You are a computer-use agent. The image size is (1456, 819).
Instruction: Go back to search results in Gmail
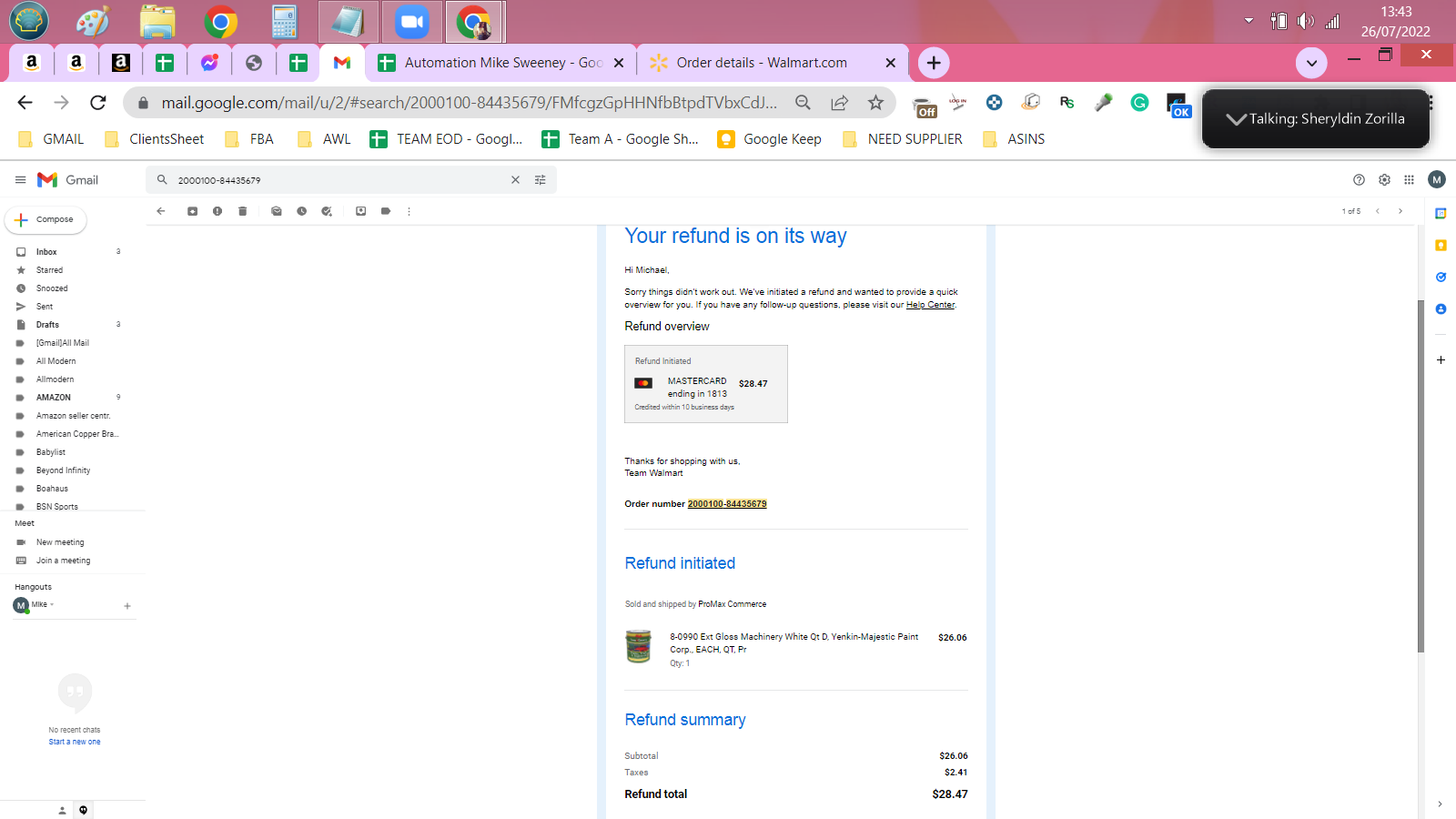pyautogui.click(x=161, y=211)
